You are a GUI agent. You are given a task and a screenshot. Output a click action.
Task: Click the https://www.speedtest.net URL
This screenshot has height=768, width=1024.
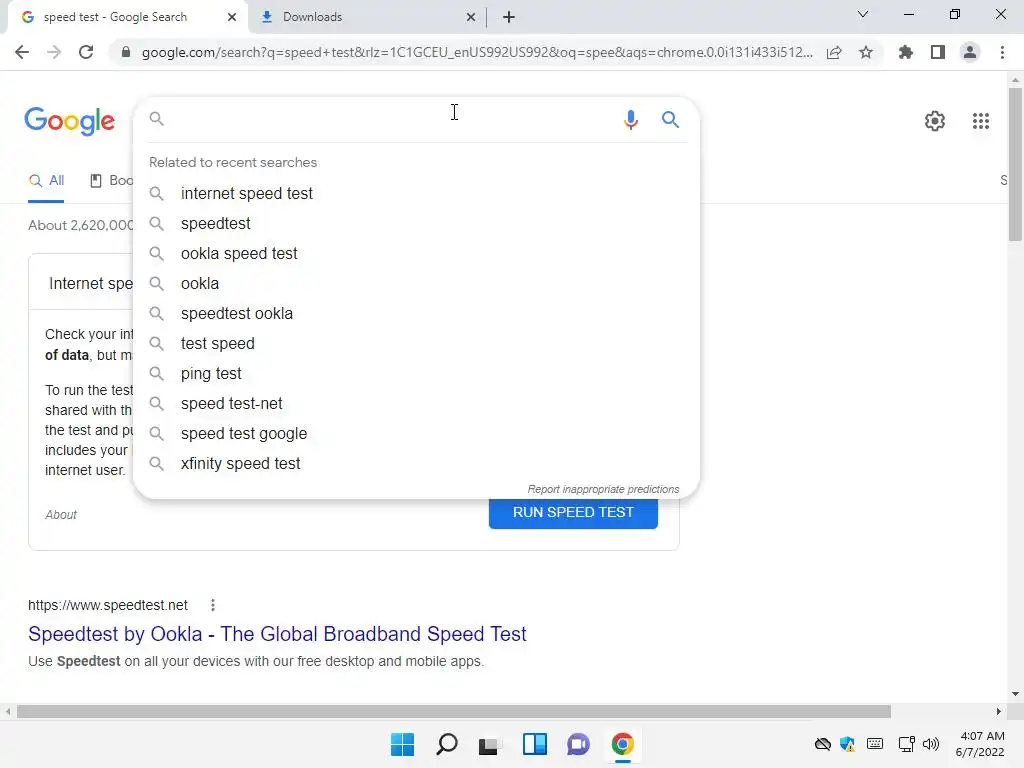pos(108,605)
